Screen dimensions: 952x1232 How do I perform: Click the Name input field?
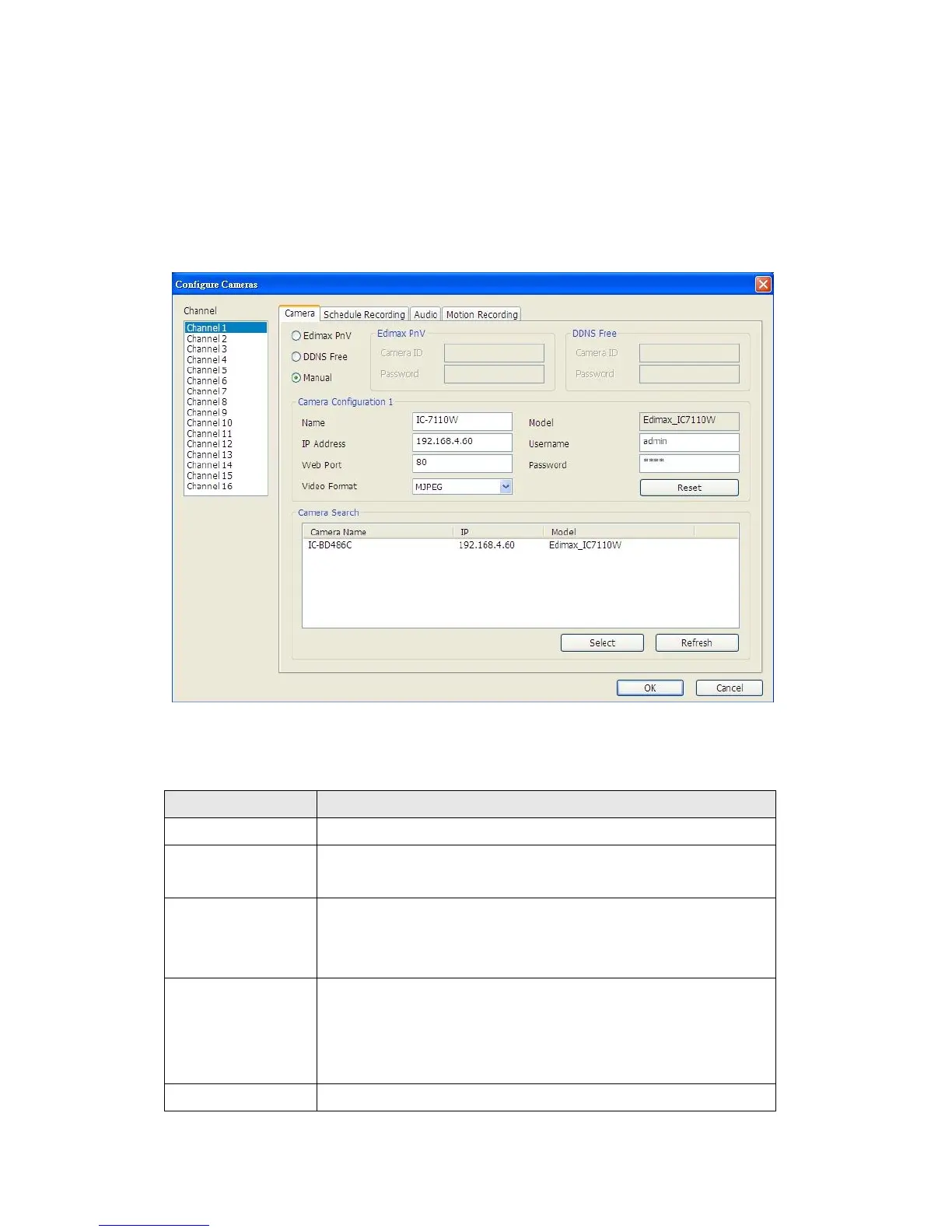(x=462, y=421)
